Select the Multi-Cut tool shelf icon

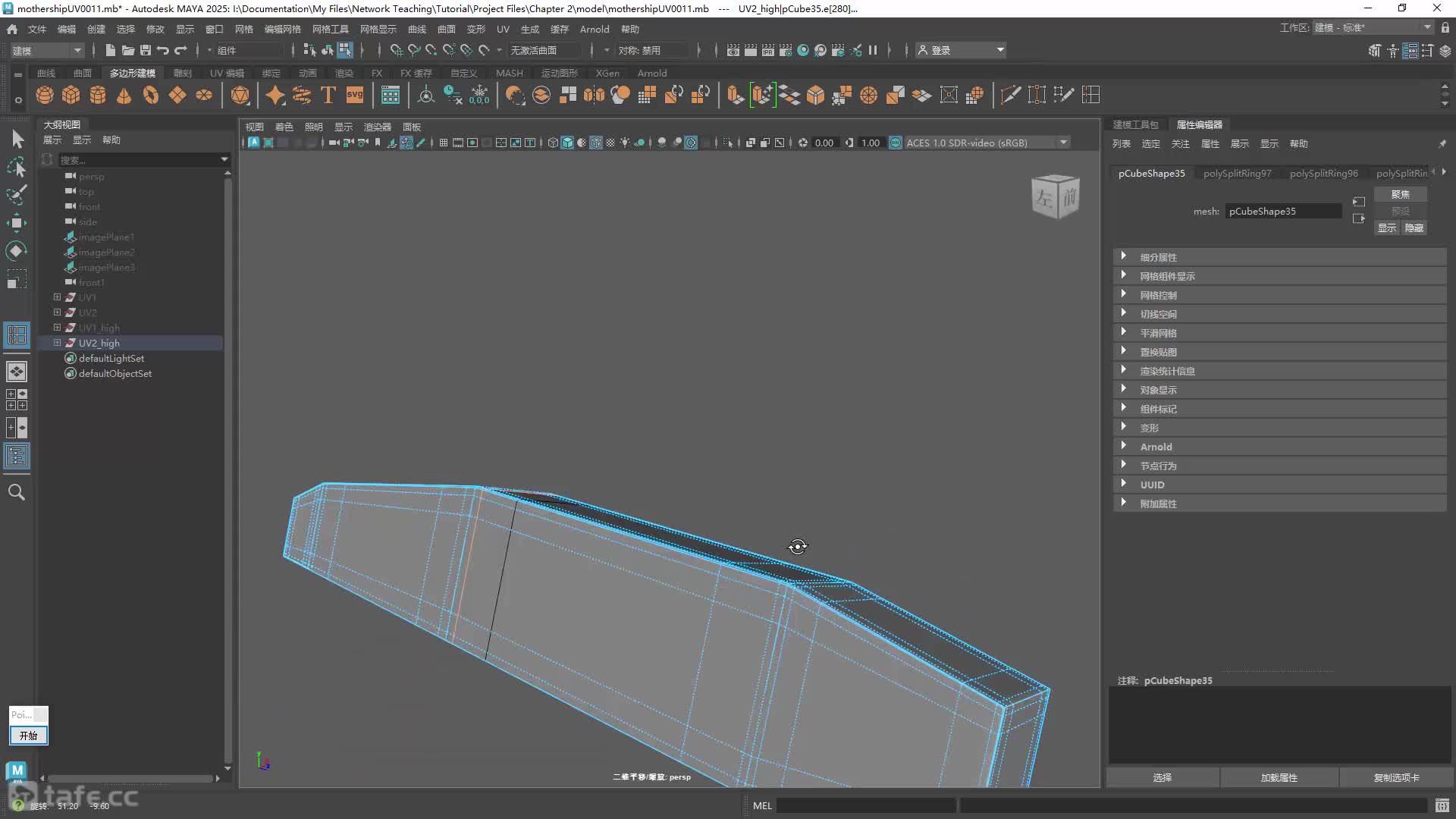pyautogui.click(x=1010, y=95)
